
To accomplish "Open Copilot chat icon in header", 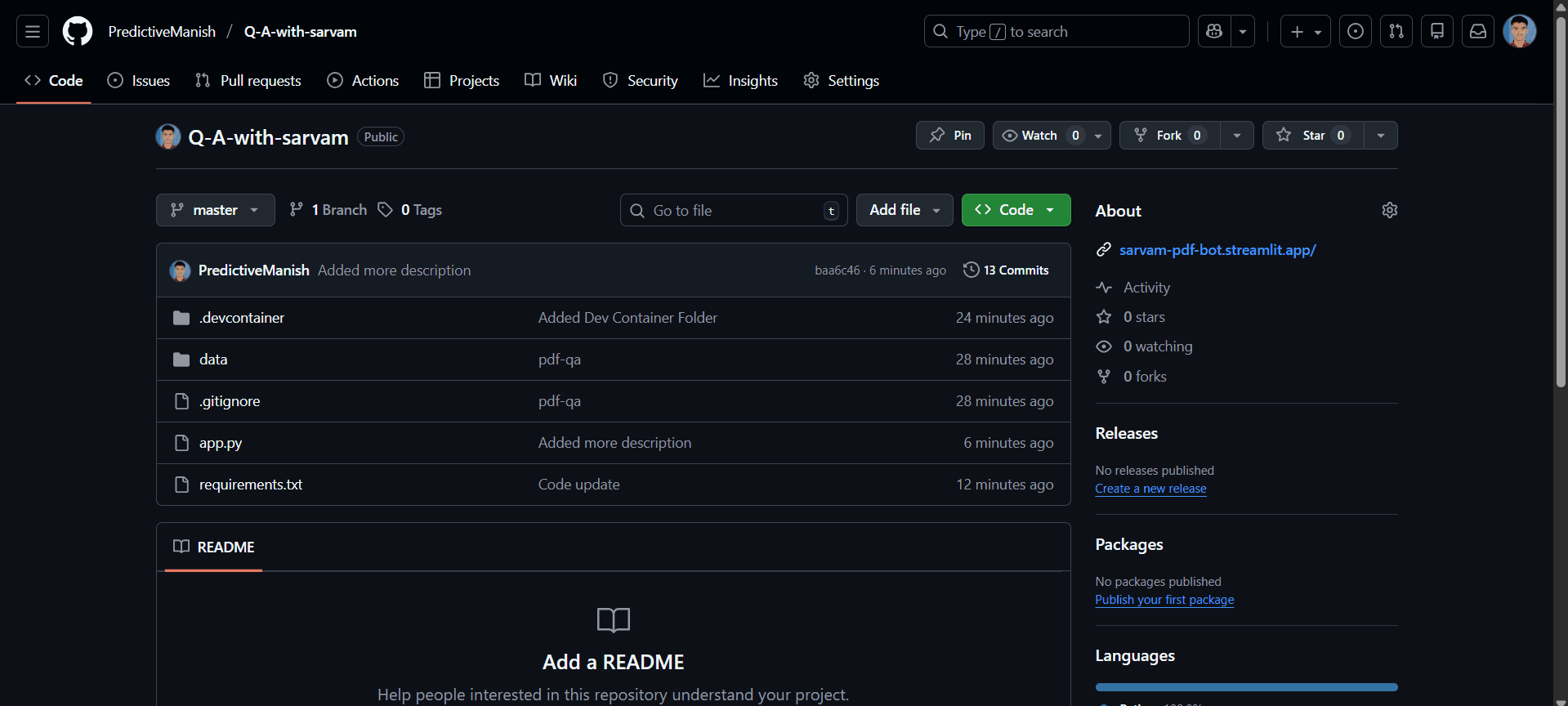I will click(x=1214, y=32).
